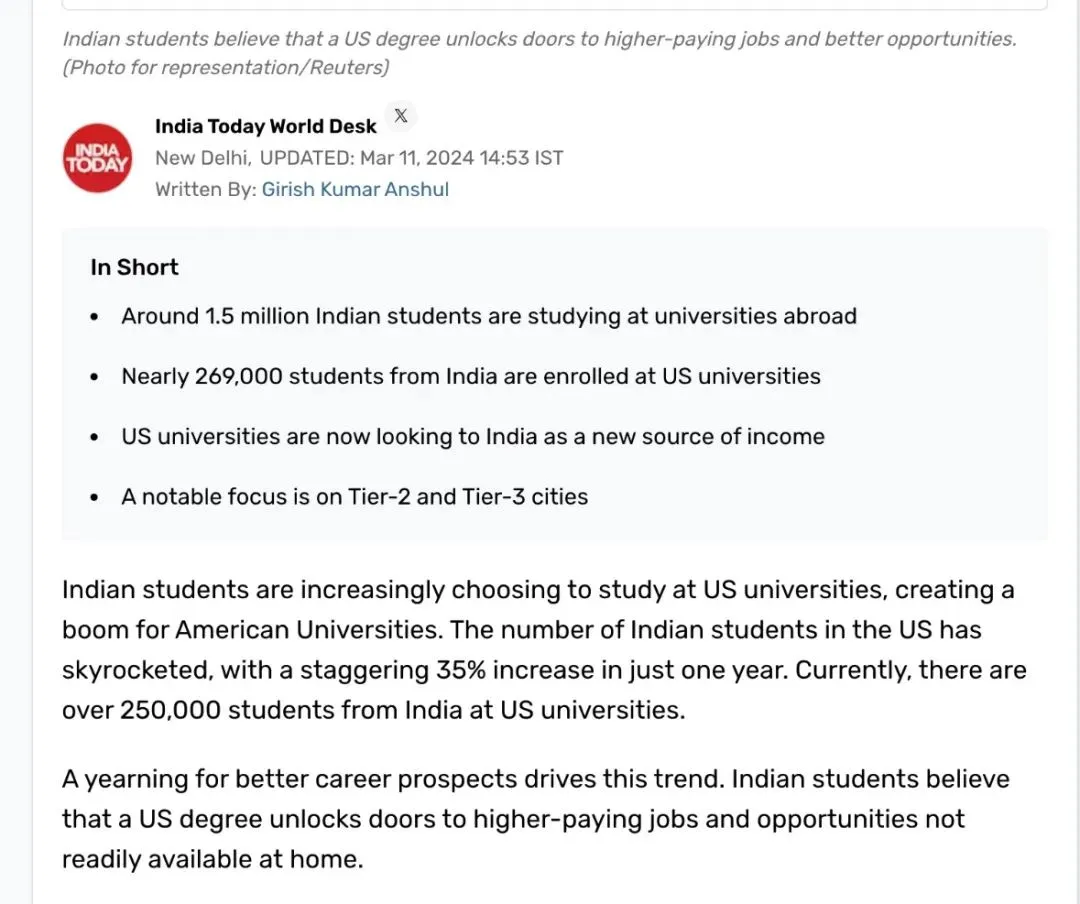Click the paragraph starting Indian students are increasingly
The height and width of the screenshot is (904, 1080).
[544, 650]
